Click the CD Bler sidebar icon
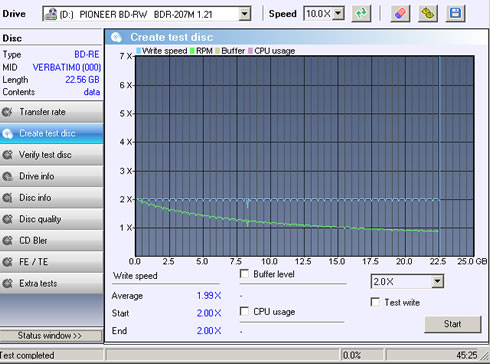Image resolution: width=490 pixels, height=364 pixels. click(x=7, y=241)
